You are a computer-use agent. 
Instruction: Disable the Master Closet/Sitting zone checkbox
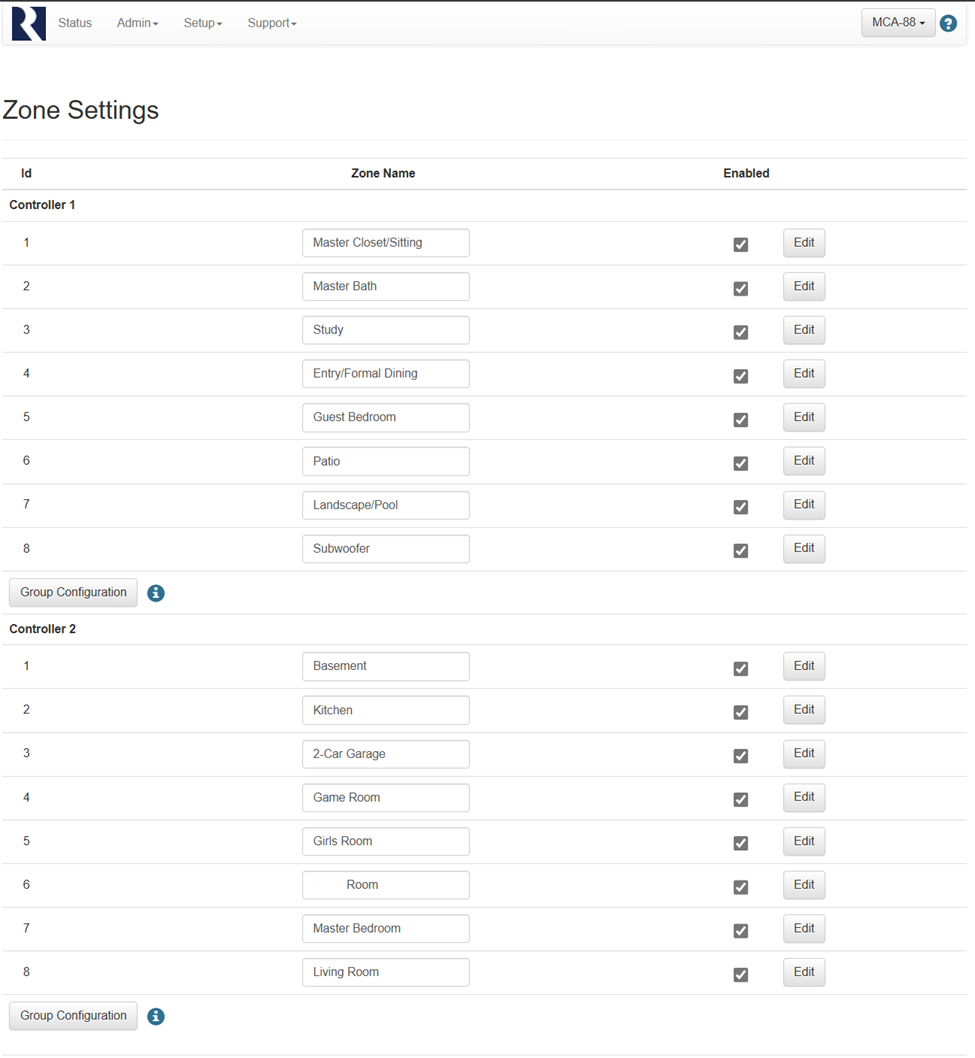pos(741,244)
